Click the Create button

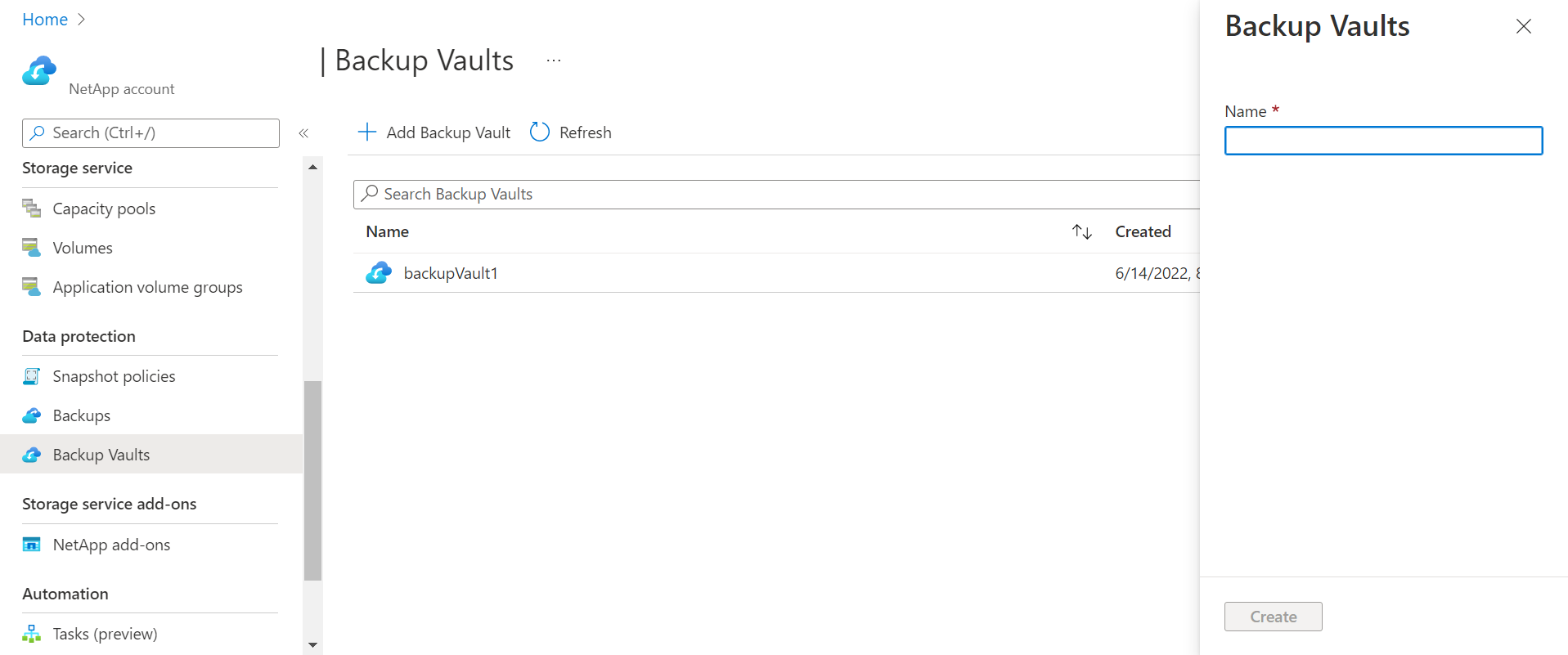[1273, 617]
